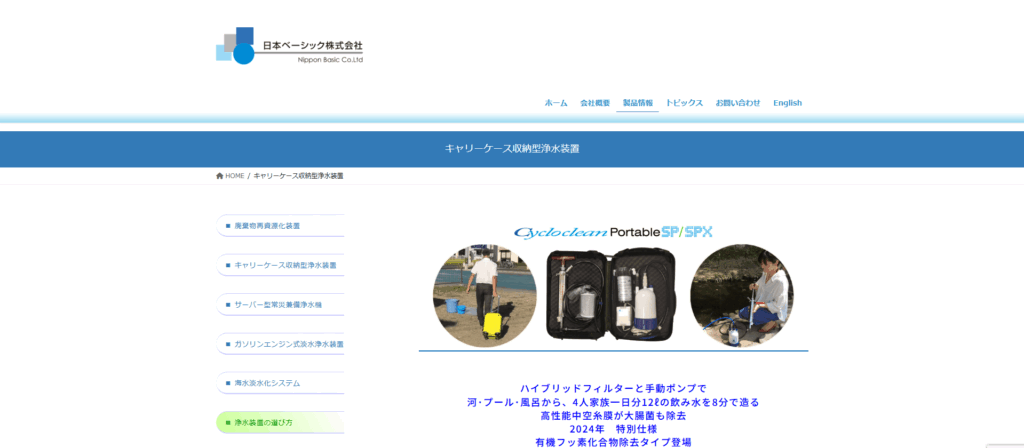Open ガソリンエンジン式淡水浄水装置 in the sidebar

pyautogui.click(x=280, y=344)
